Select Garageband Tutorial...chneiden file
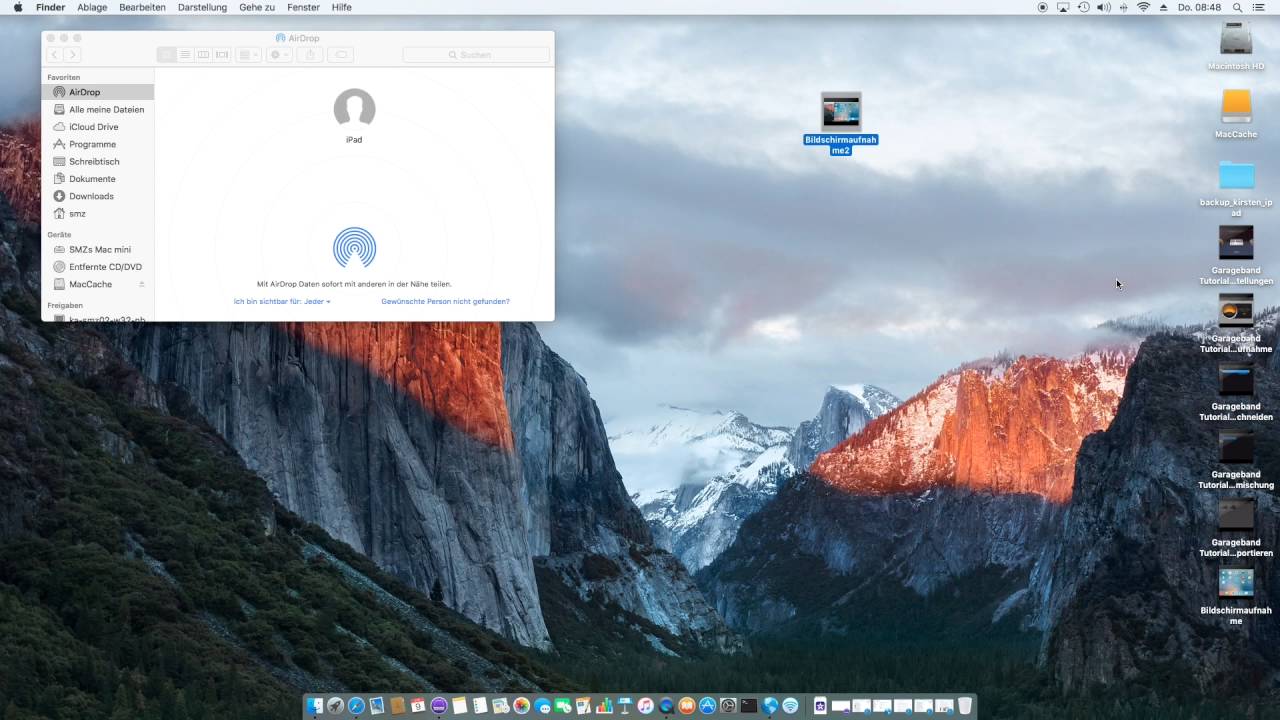Screen dimensions: 1280x720 (1236, 391)
